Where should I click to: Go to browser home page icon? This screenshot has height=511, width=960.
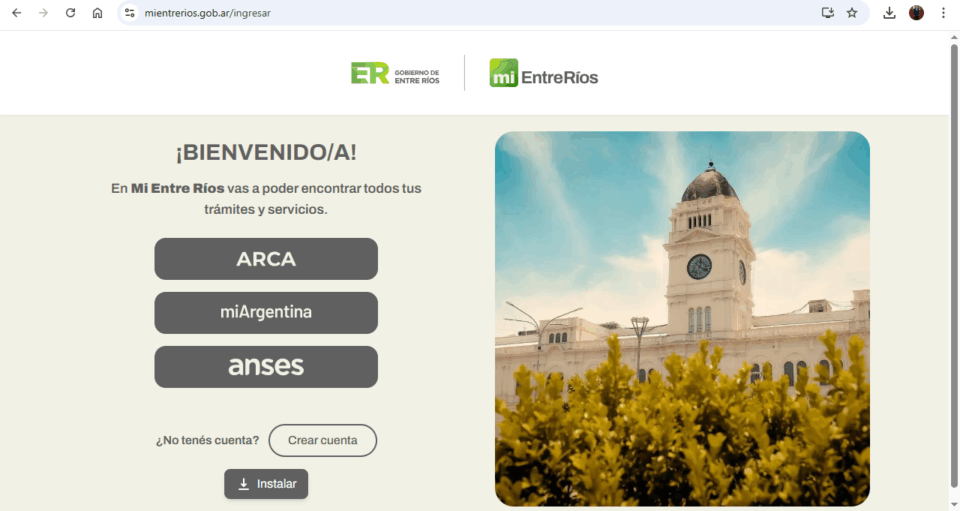click(97, 13)
